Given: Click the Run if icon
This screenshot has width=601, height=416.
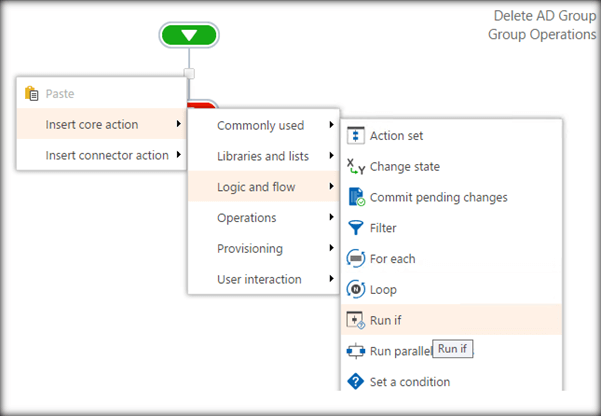Looking at the screenshot, I should [355, 320].
